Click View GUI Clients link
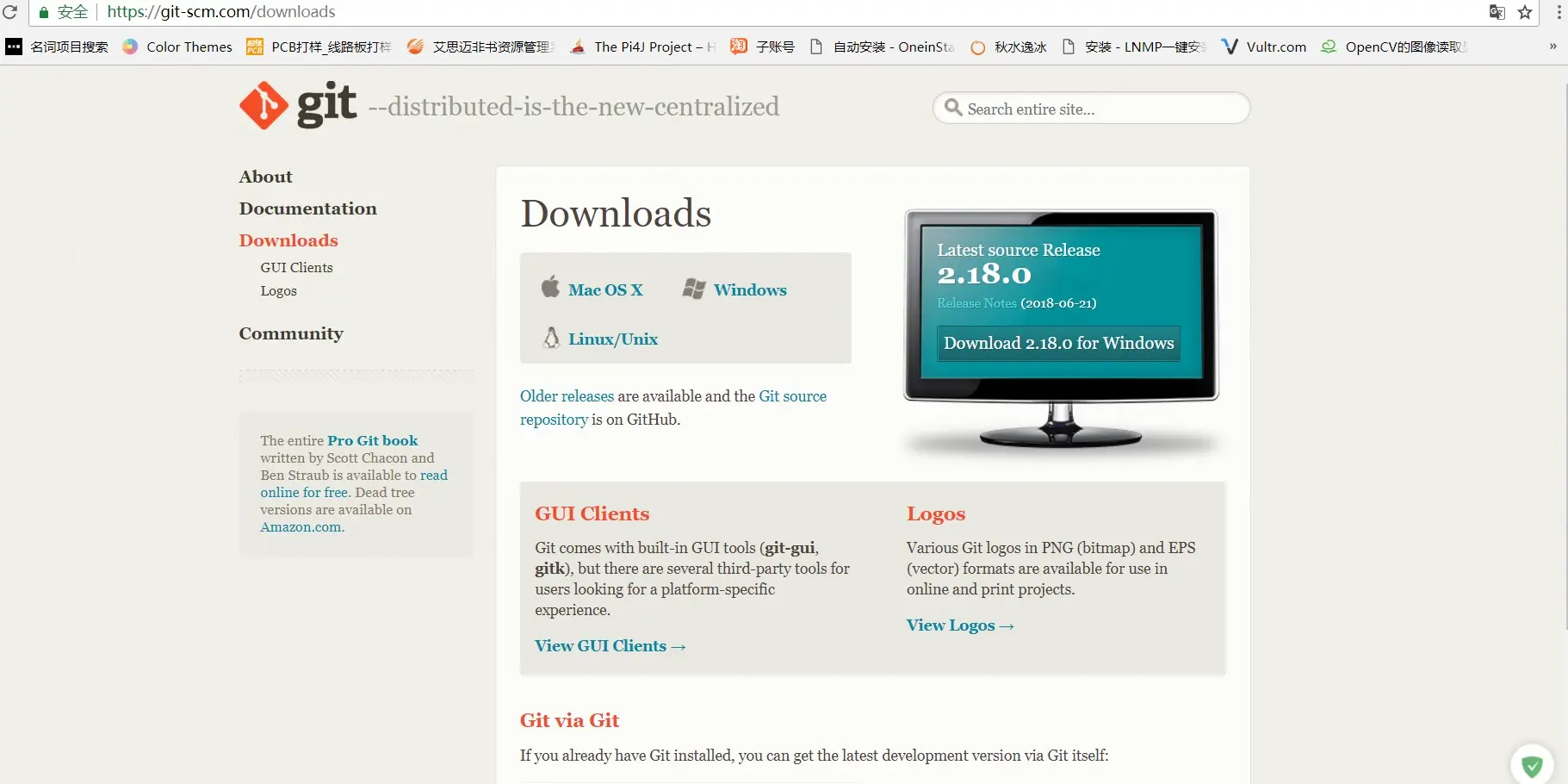 (x=610, y=646)
